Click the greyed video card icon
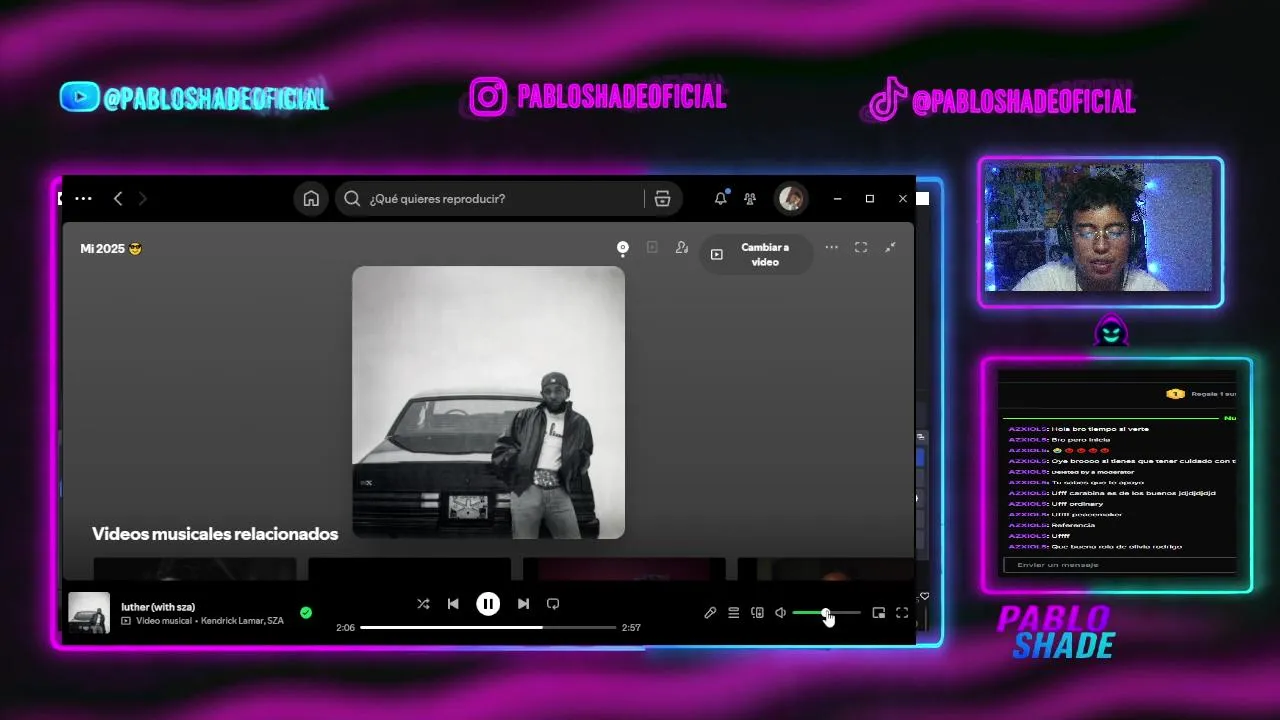The width and height of the screenshot is (1280, 720). (x=652, y=247)
